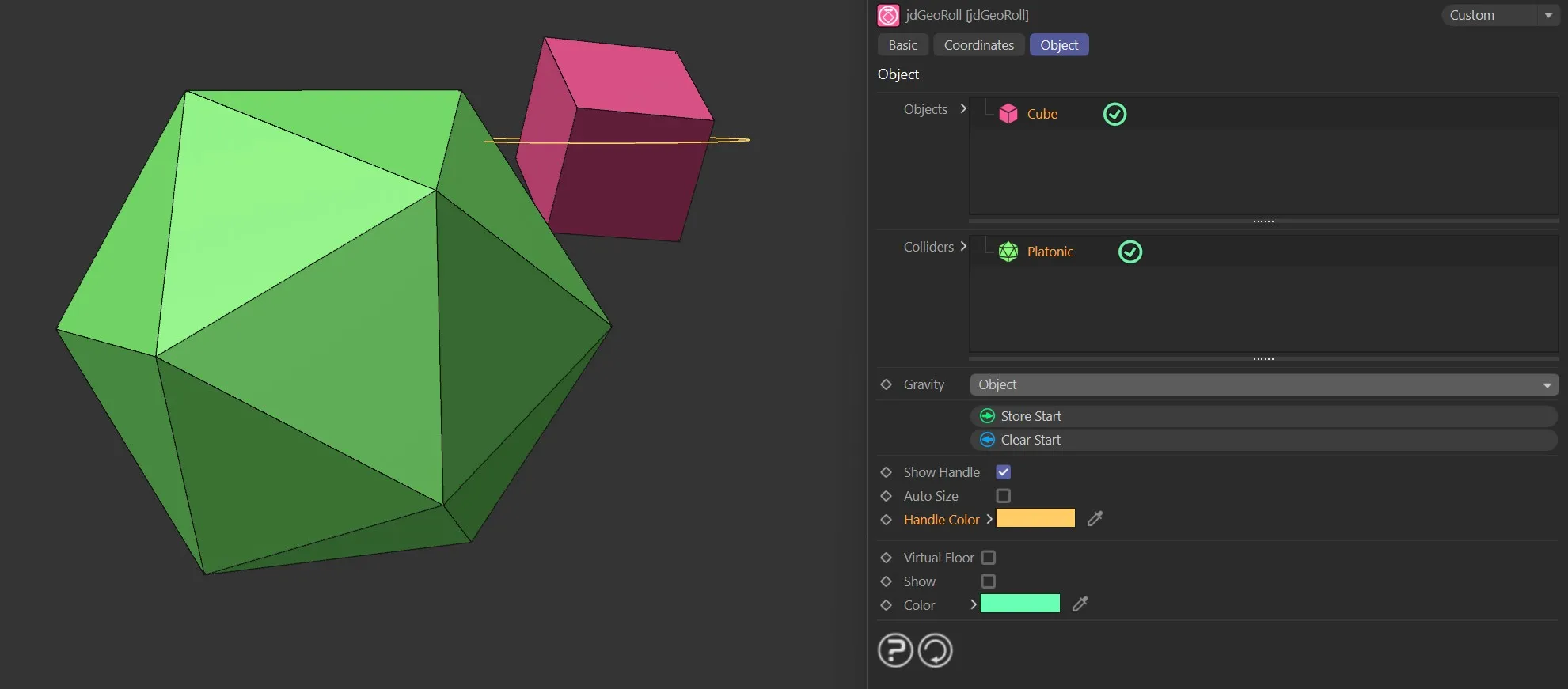
Task: Enable the Virtual Floor checkbox
Action: tap(988, 558)
